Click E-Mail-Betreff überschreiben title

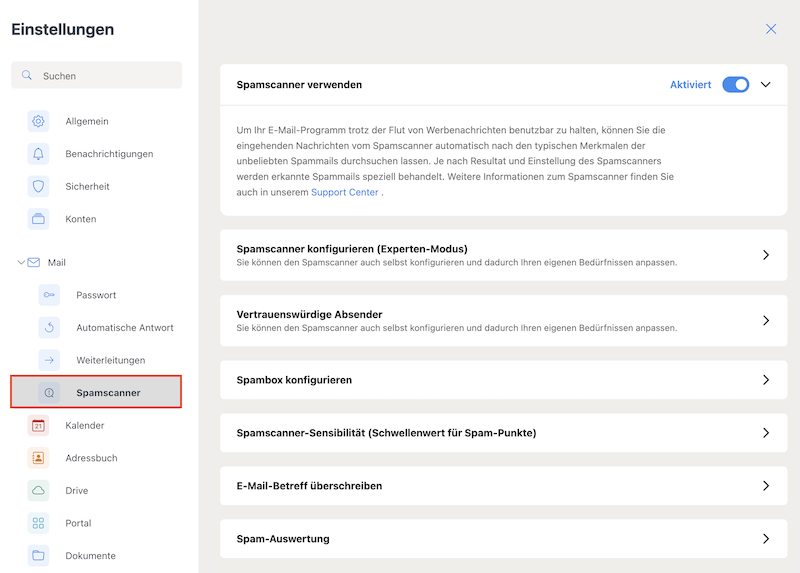tap(309, 486)
